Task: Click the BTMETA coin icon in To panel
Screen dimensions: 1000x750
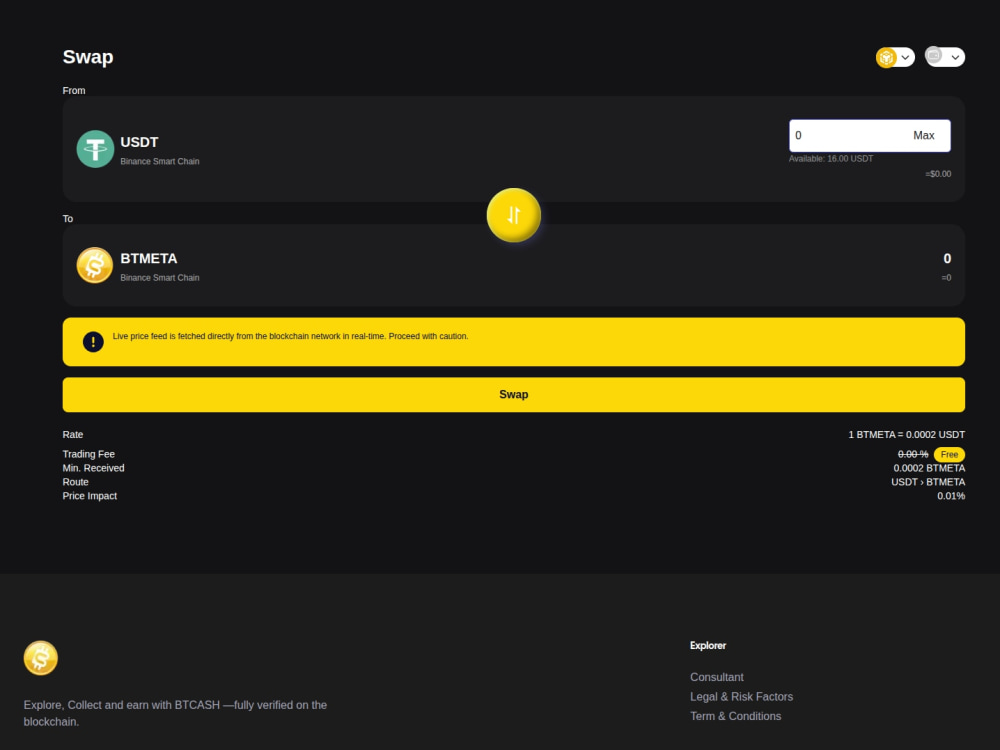Action: pyautogui.click(x=95, y=265)
